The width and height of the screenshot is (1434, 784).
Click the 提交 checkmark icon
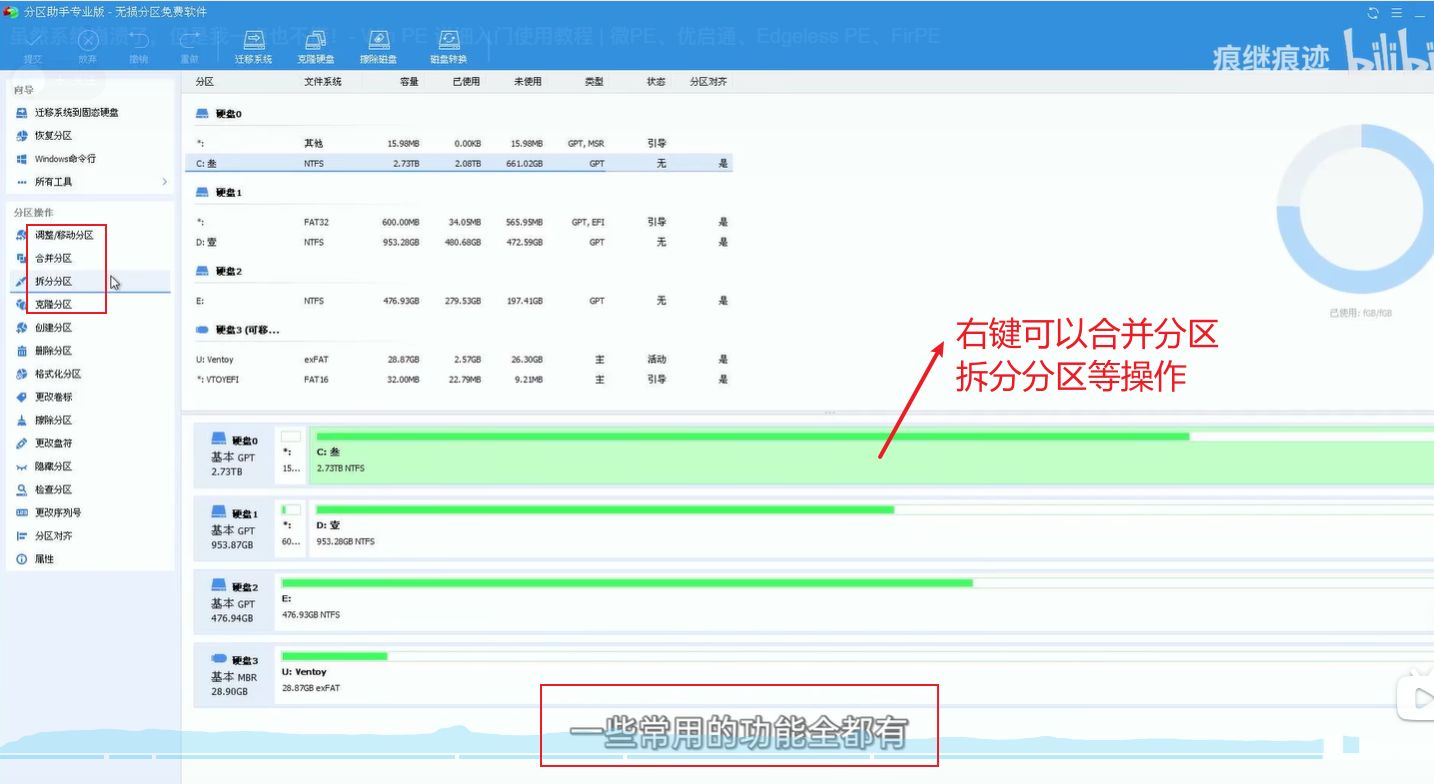pos(33,42)
